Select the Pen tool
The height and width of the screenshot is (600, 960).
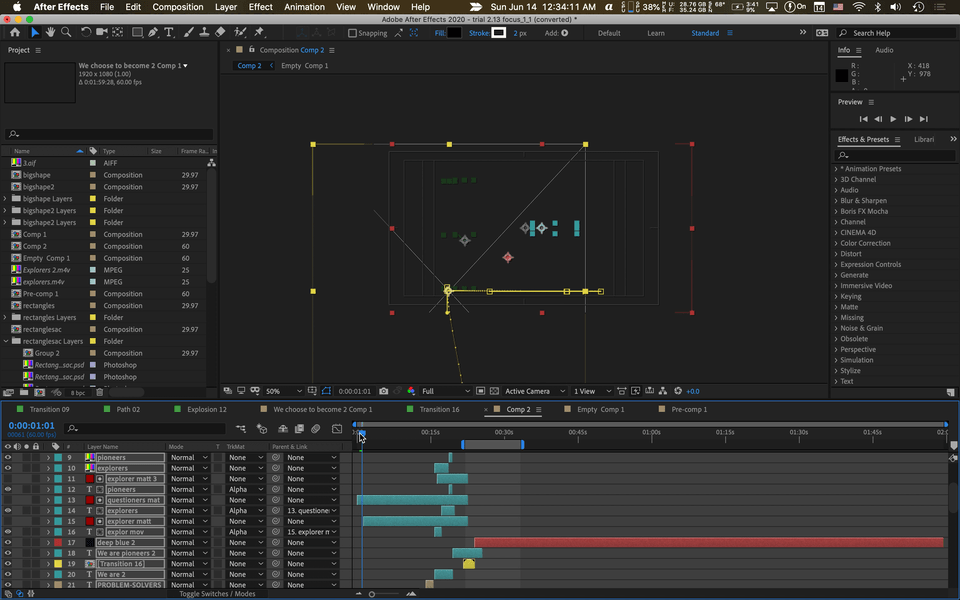[x=152, y=32]
